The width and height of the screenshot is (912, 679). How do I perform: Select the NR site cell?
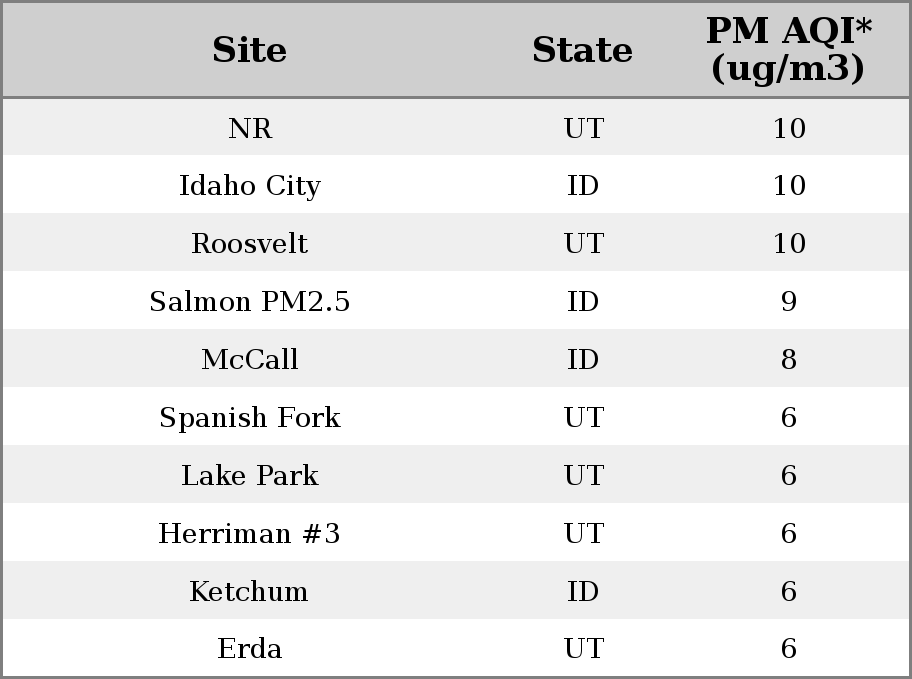[x=250, y=128]
